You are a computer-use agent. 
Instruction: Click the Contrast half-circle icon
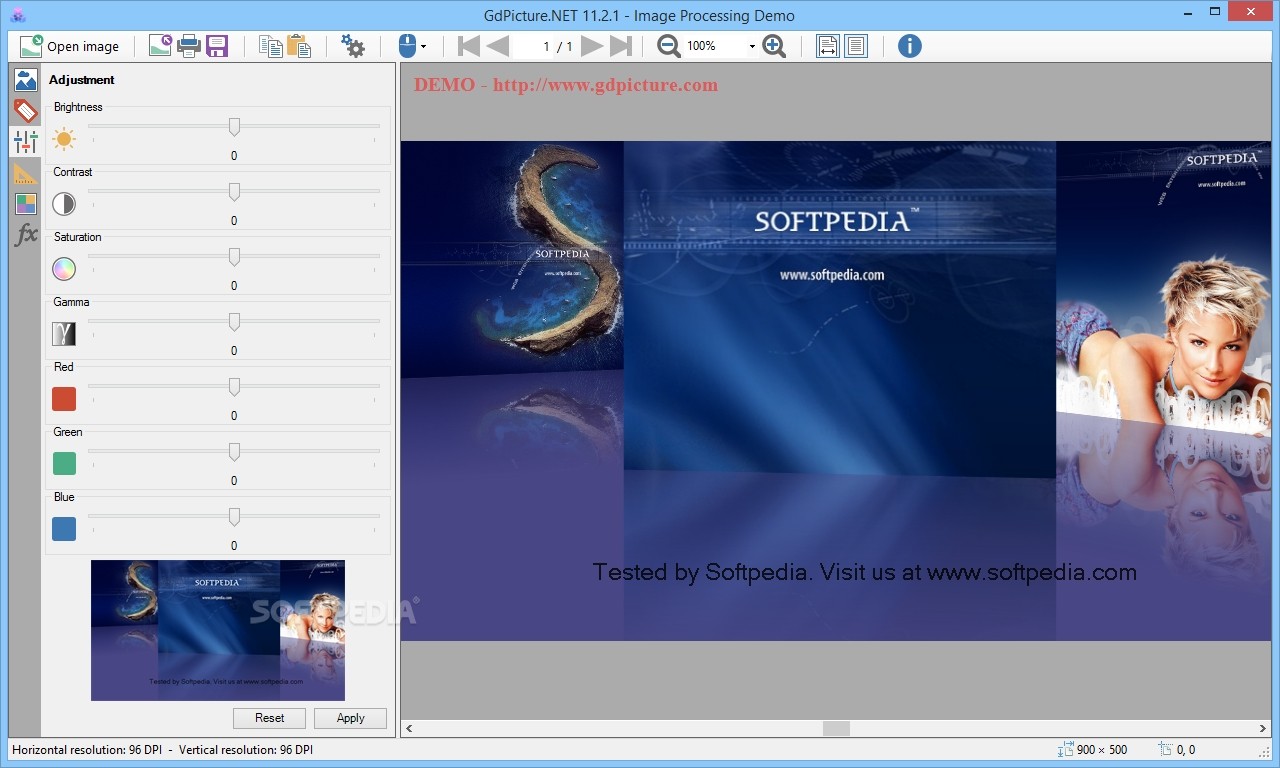pos(64,204)
